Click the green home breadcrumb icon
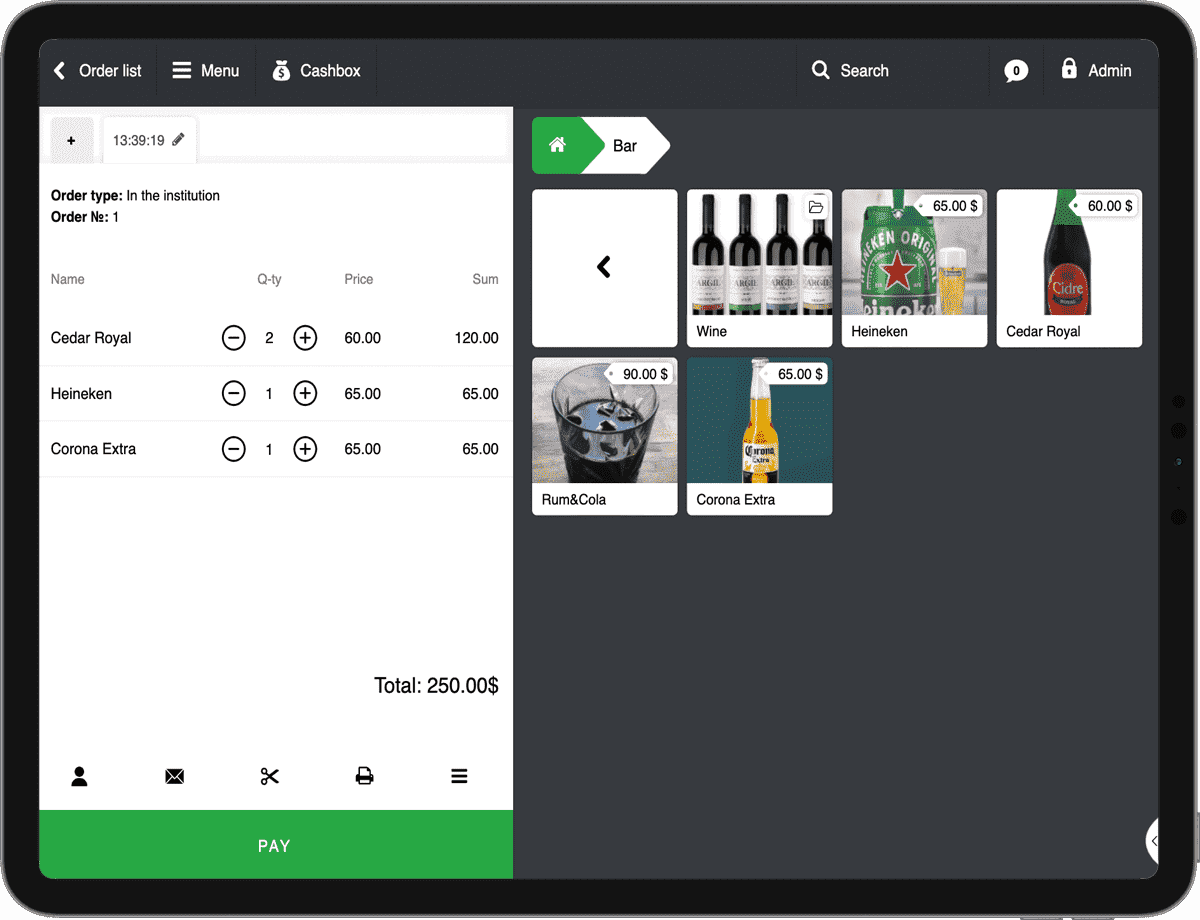The height and width of the screenshot is (920, 1200). tap(557, 146)
